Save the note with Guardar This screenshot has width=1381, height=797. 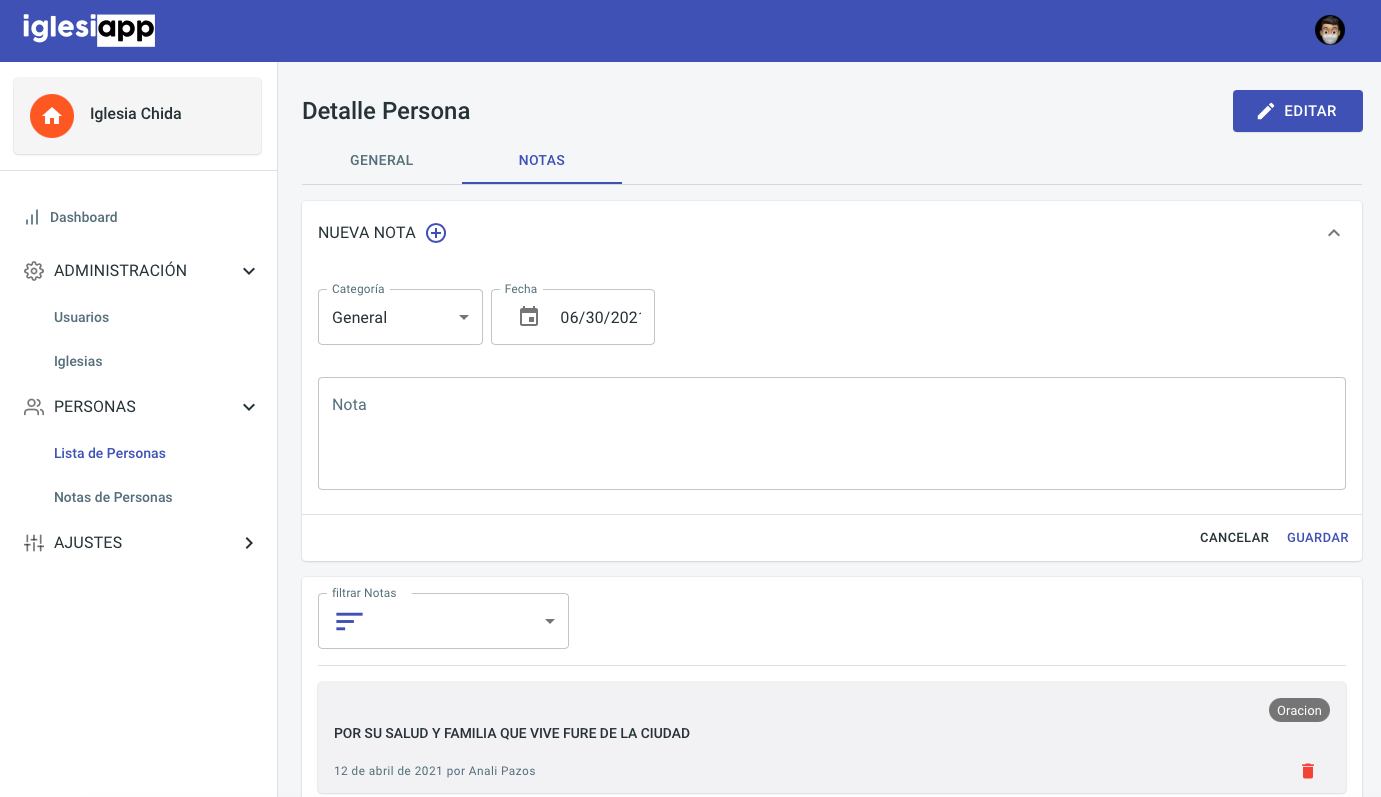point(1318,538)
